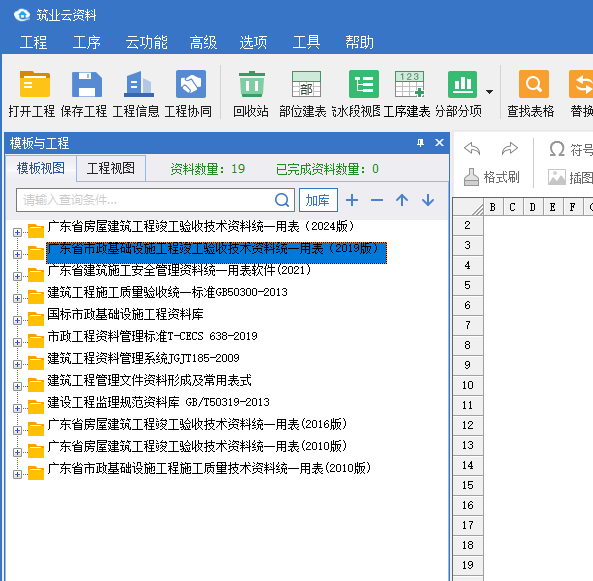Click the 已完成资料数量: 0 label
Screen dimensions: 593x581
[327, 169]
